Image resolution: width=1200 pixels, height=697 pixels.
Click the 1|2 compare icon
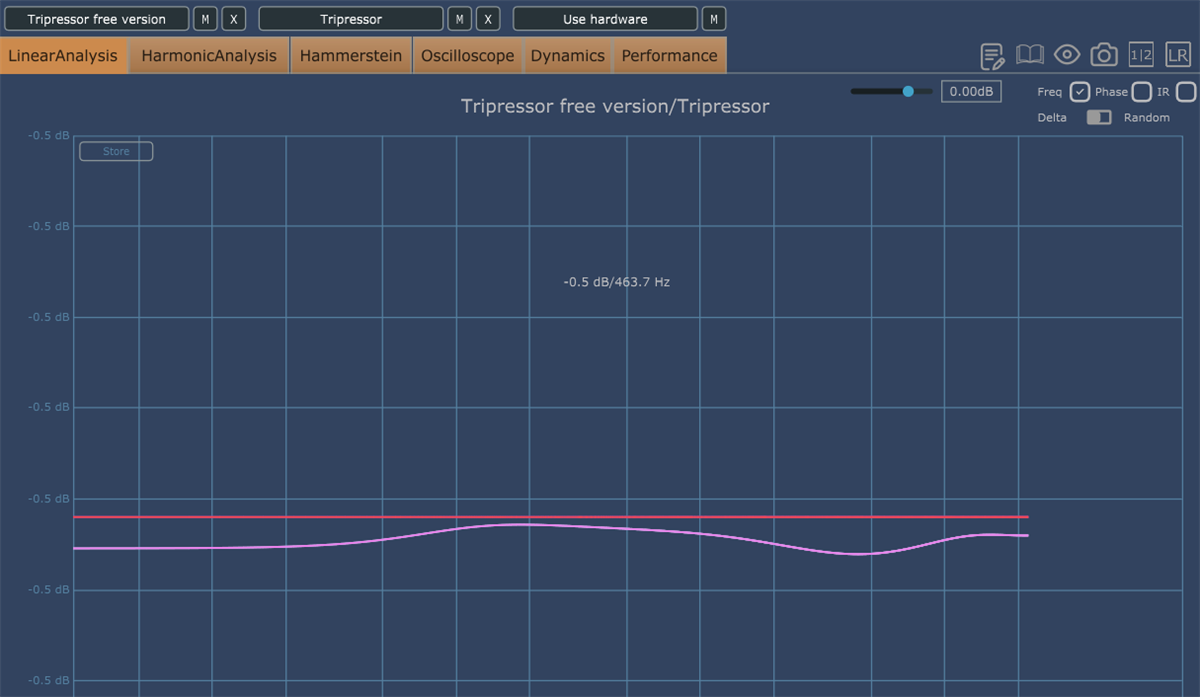click(1141, 55)
